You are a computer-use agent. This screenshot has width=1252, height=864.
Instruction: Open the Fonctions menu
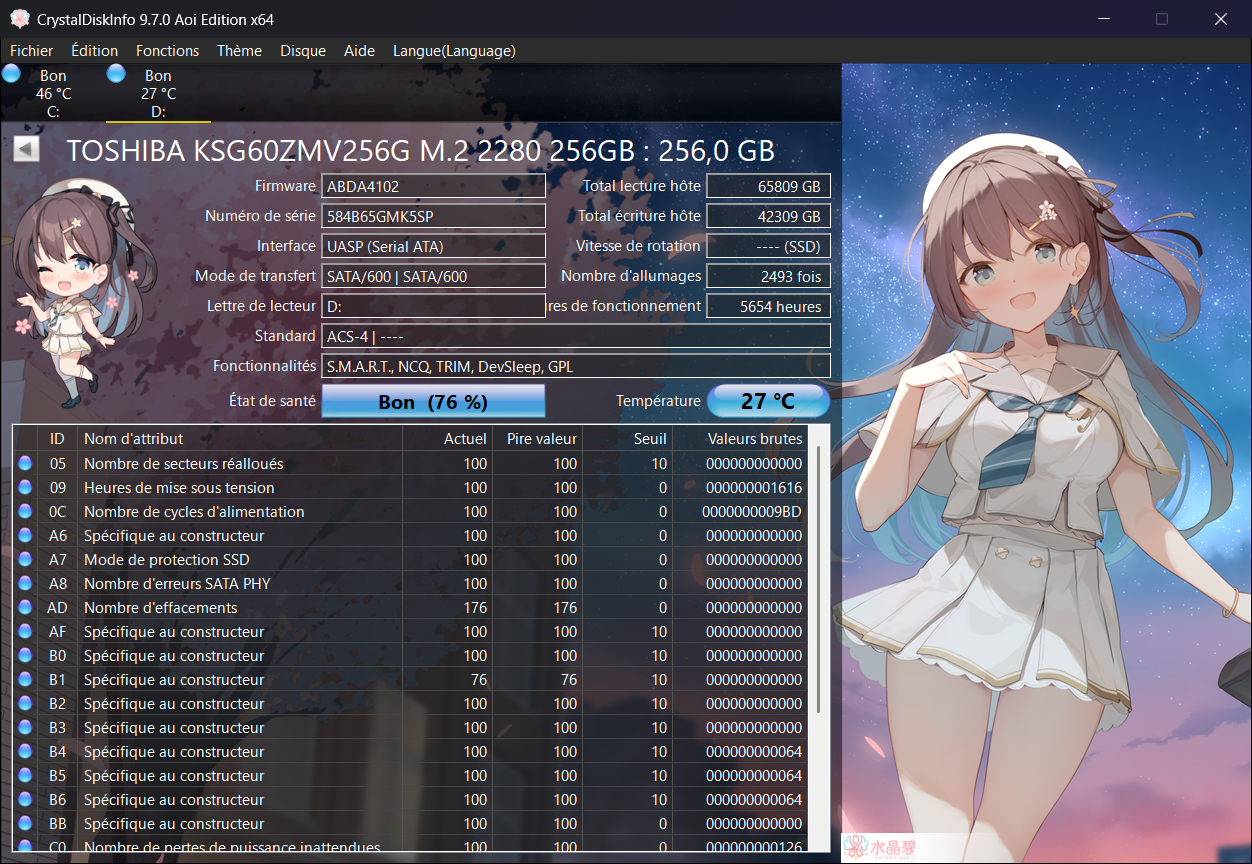coord(167,51)
